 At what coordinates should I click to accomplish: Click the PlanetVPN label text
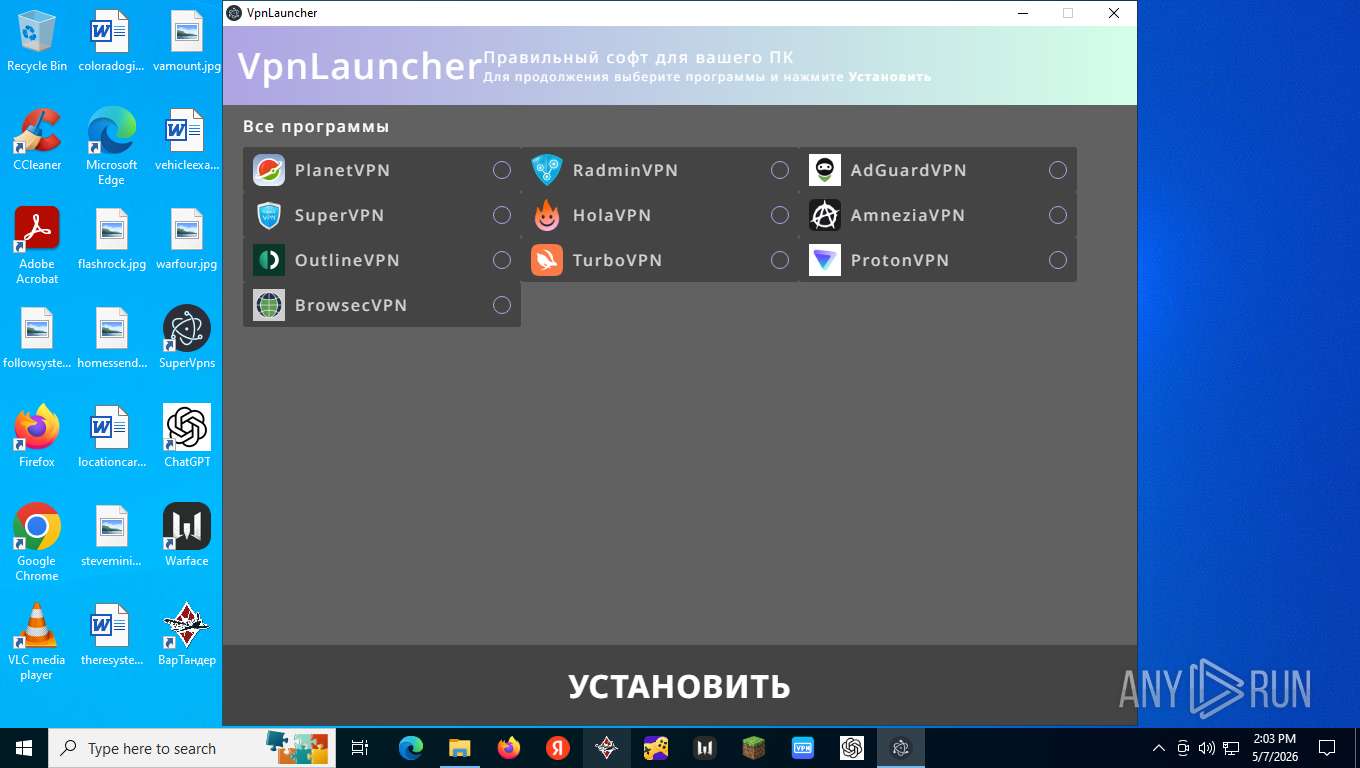(x=342, y=170)
